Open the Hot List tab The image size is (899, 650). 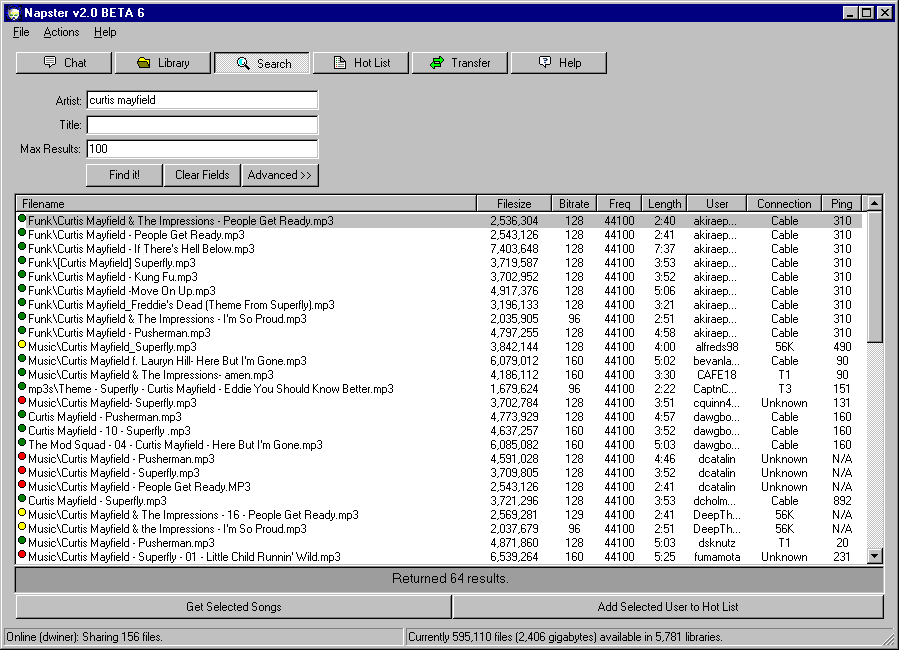pyautogui.click(x=361, y=63)
